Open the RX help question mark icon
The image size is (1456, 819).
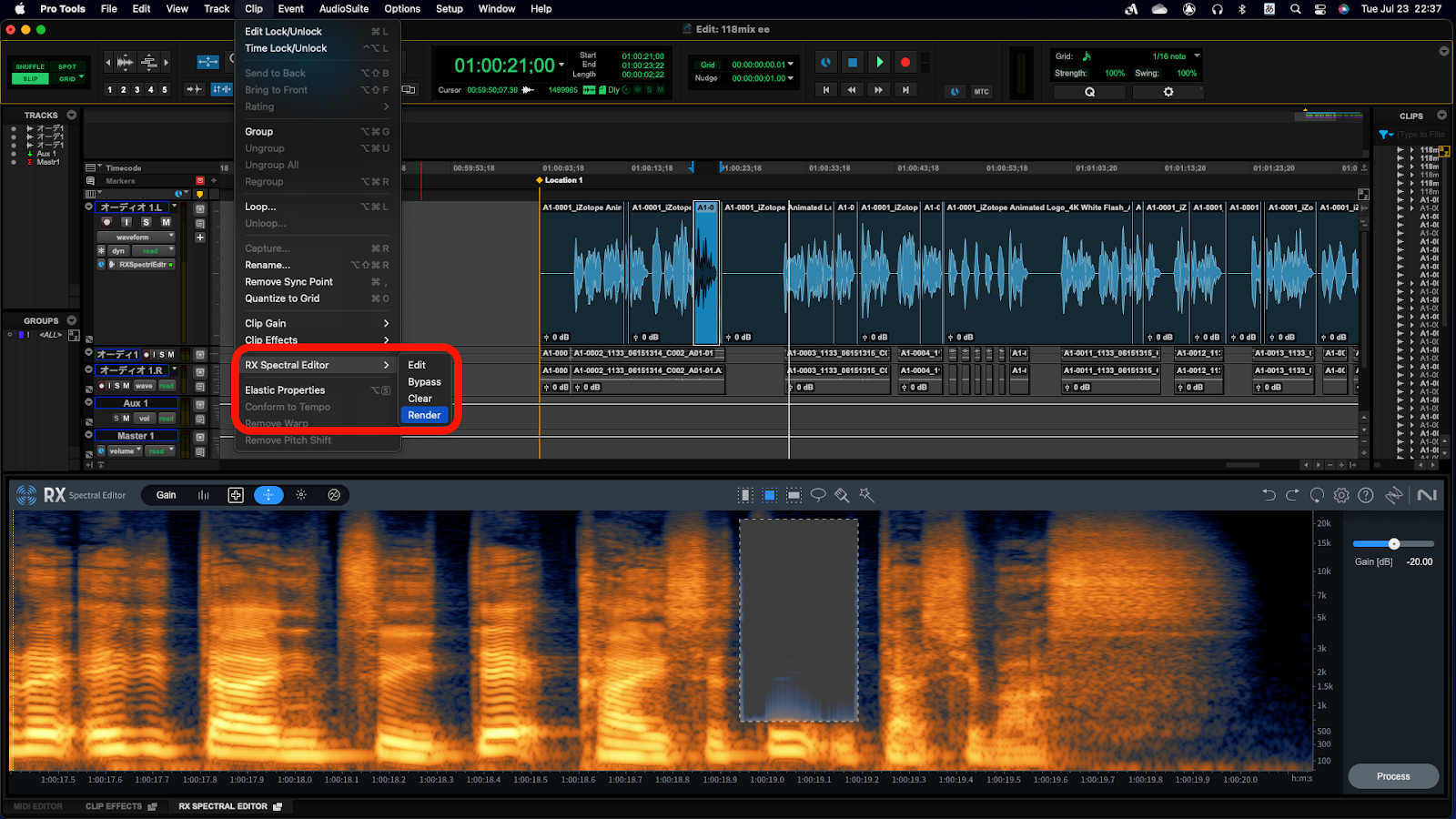pyautogui.click(x=1366, y=495)
